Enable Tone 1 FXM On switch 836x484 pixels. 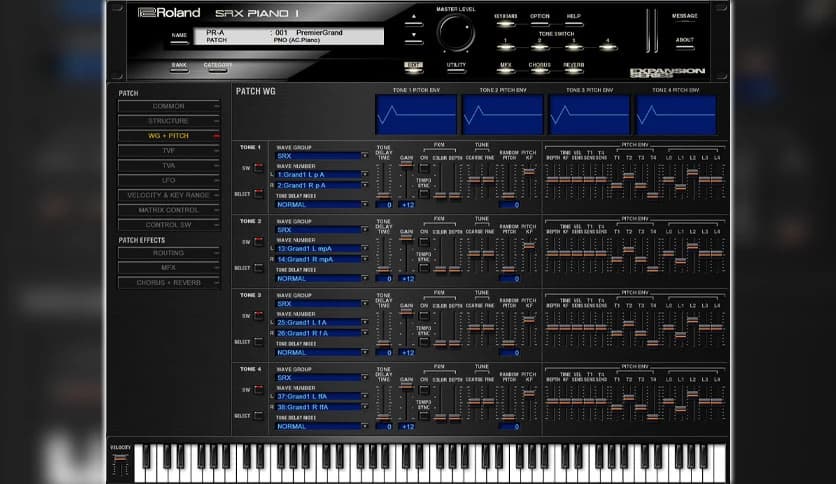[x=424, y=168]
